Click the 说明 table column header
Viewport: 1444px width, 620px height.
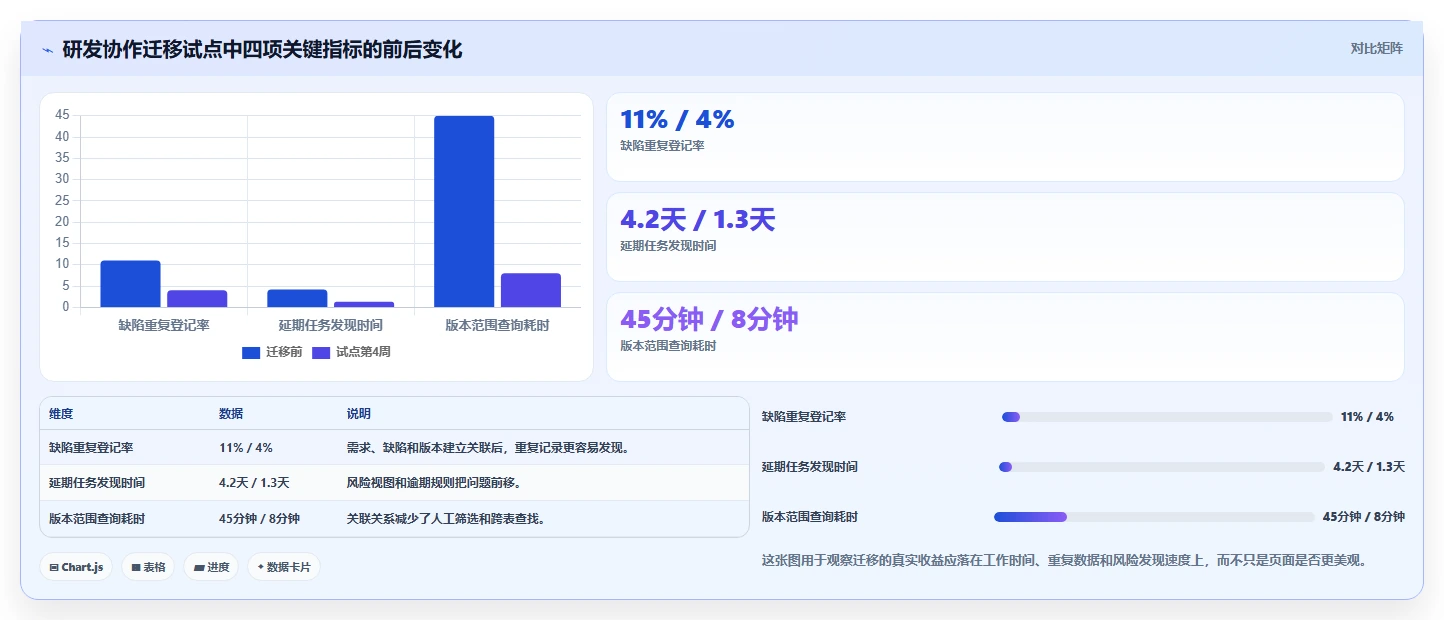coord(359,414)
